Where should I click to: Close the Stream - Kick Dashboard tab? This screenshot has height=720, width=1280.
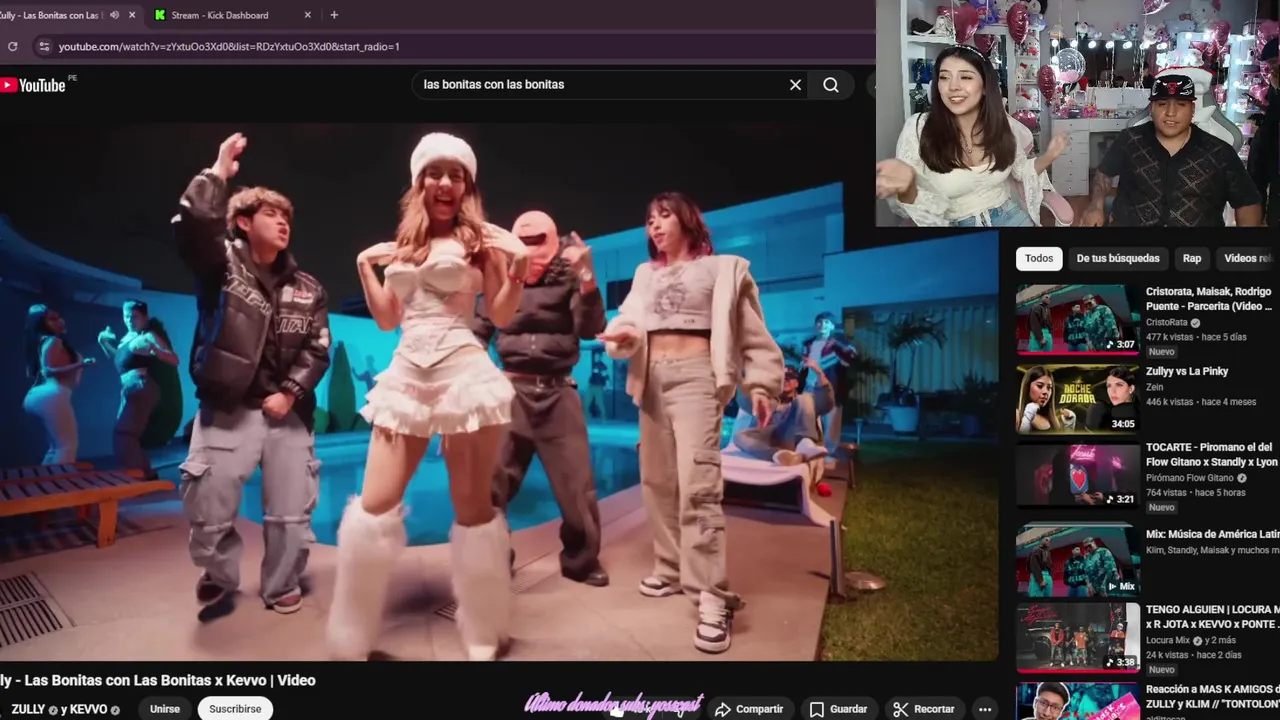click(308, 15)
